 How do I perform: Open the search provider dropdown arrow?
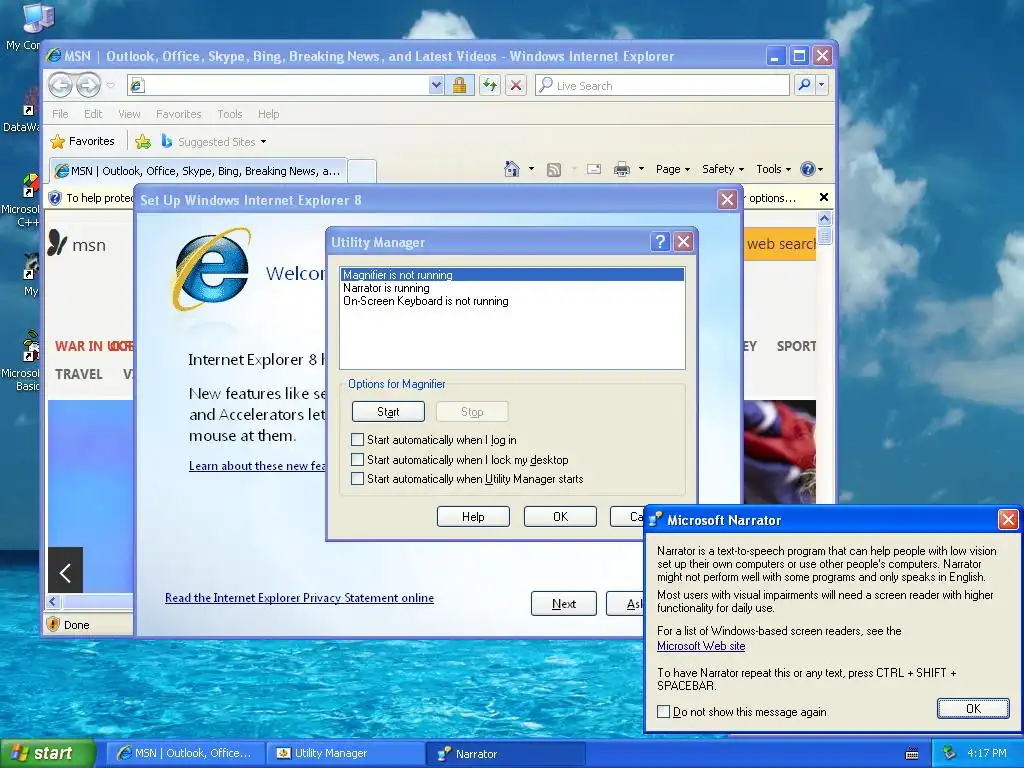tap(822, 85)
